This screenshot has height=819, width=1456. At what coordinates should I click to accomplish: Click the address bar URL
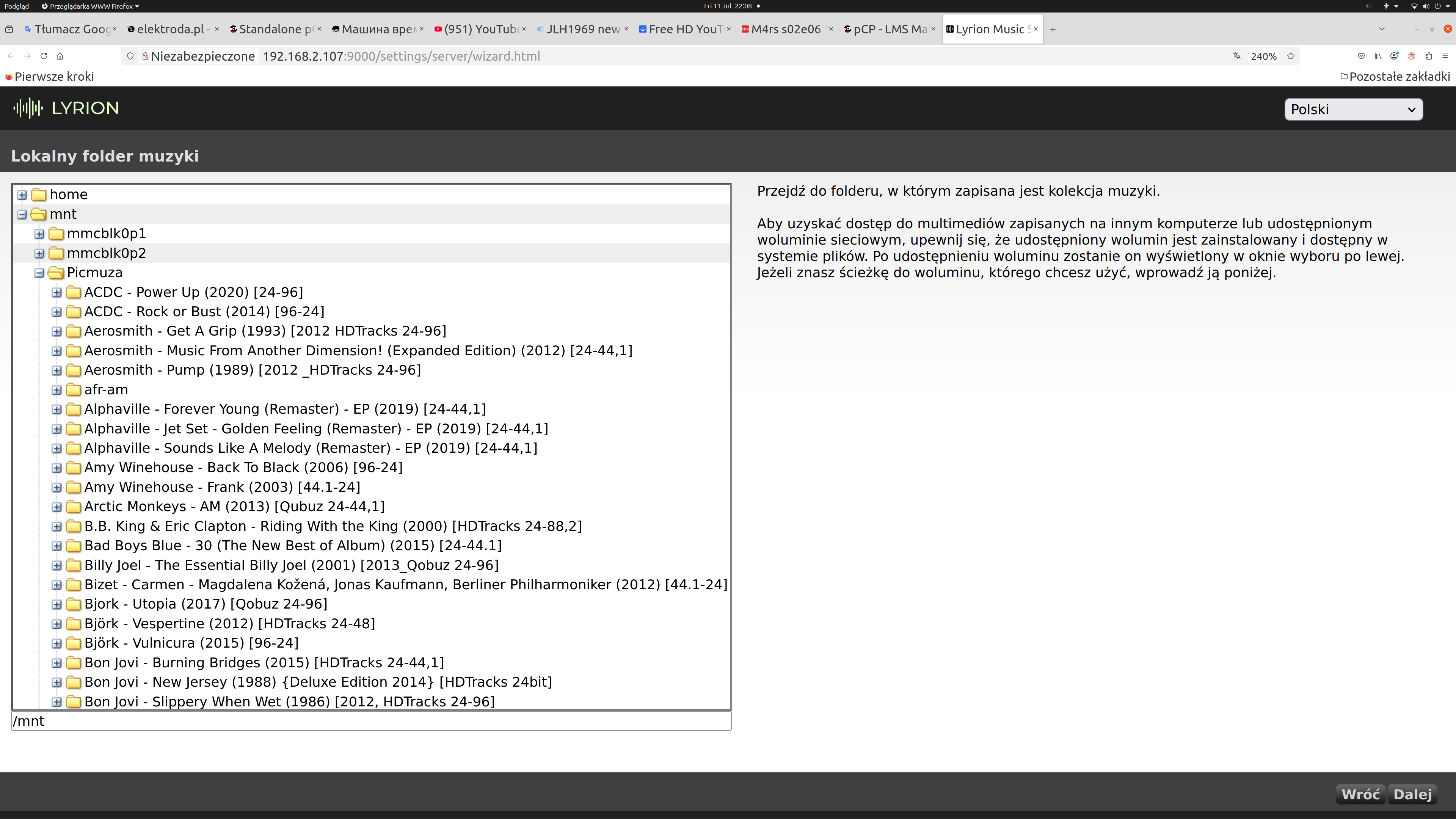[x=401, y=56]
